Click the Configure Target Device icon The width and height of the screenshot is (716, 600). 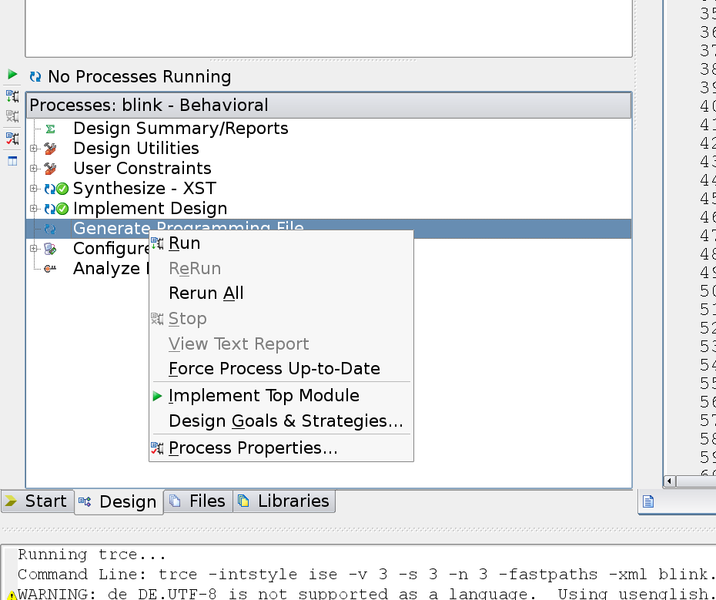(x=50, y=249)
